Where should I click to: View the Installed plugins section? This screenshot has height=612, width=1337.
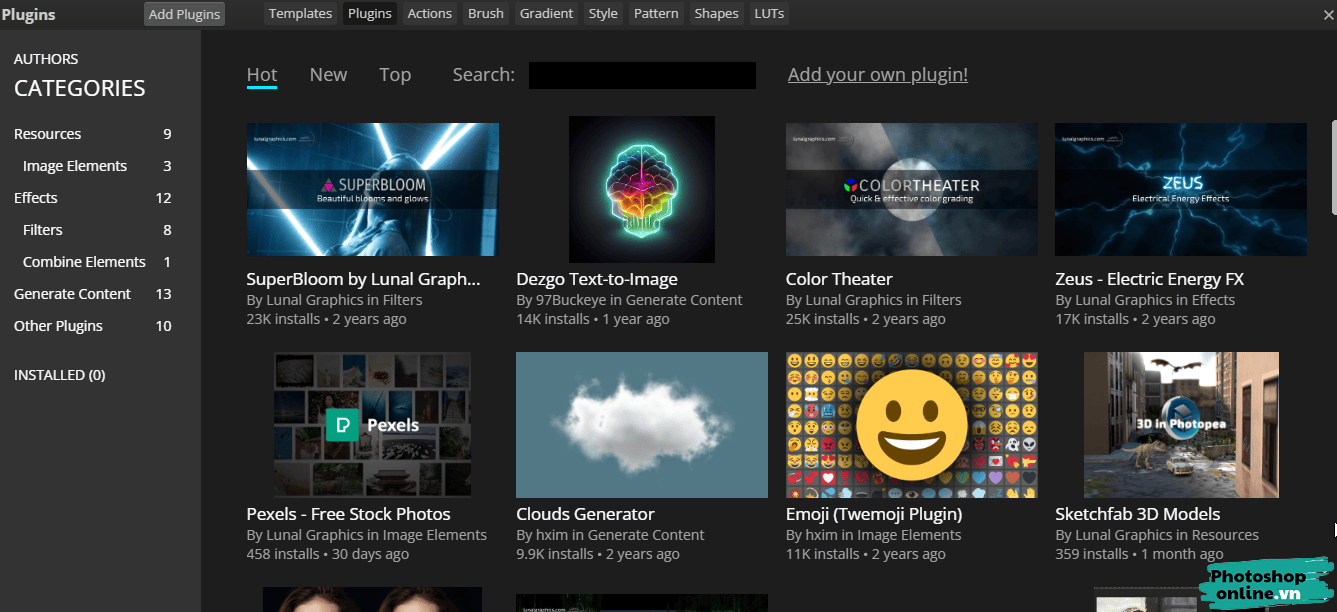point(59,374)
